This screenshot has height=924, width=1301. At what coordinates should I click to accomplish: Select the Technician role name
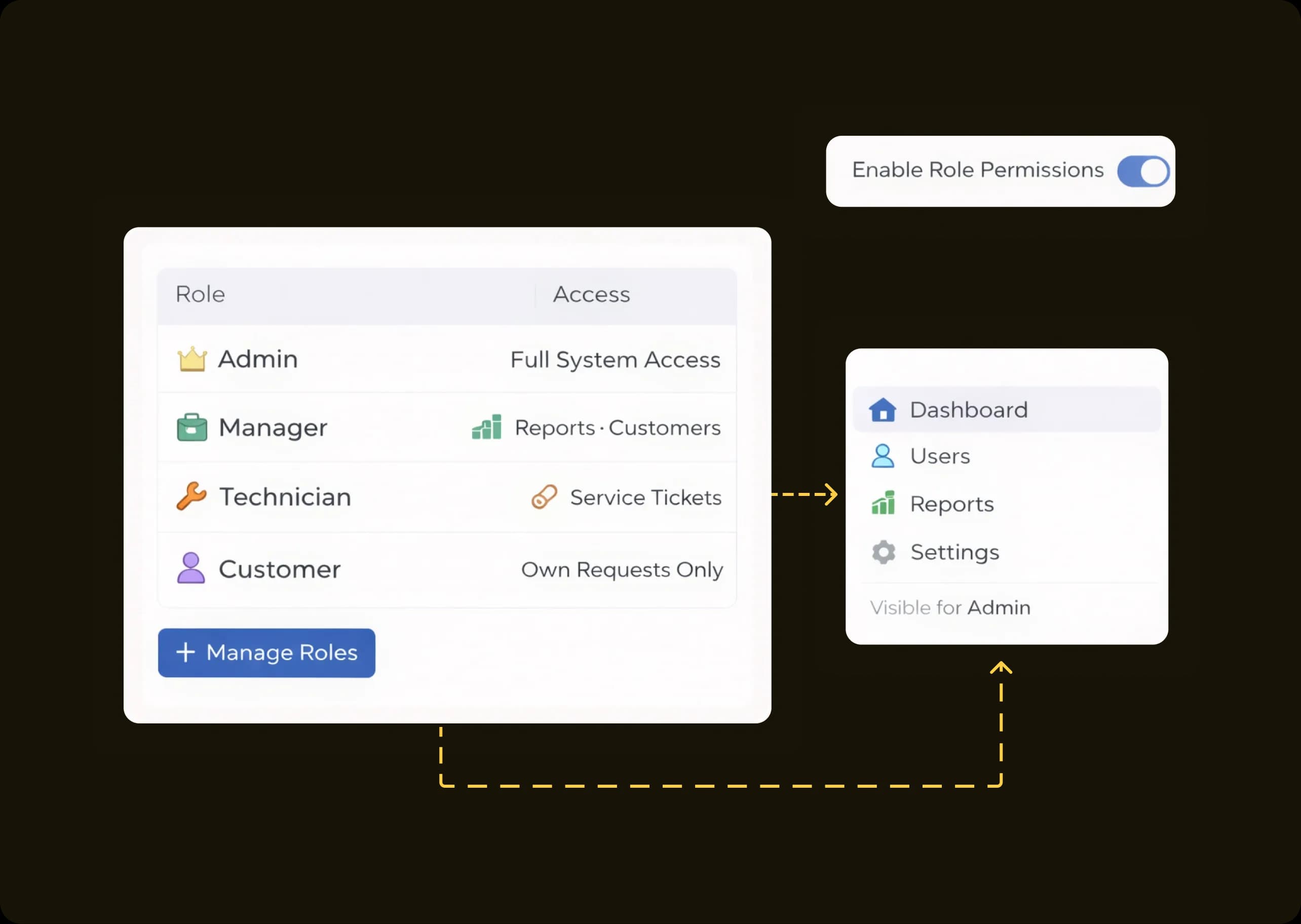point(285,497)
